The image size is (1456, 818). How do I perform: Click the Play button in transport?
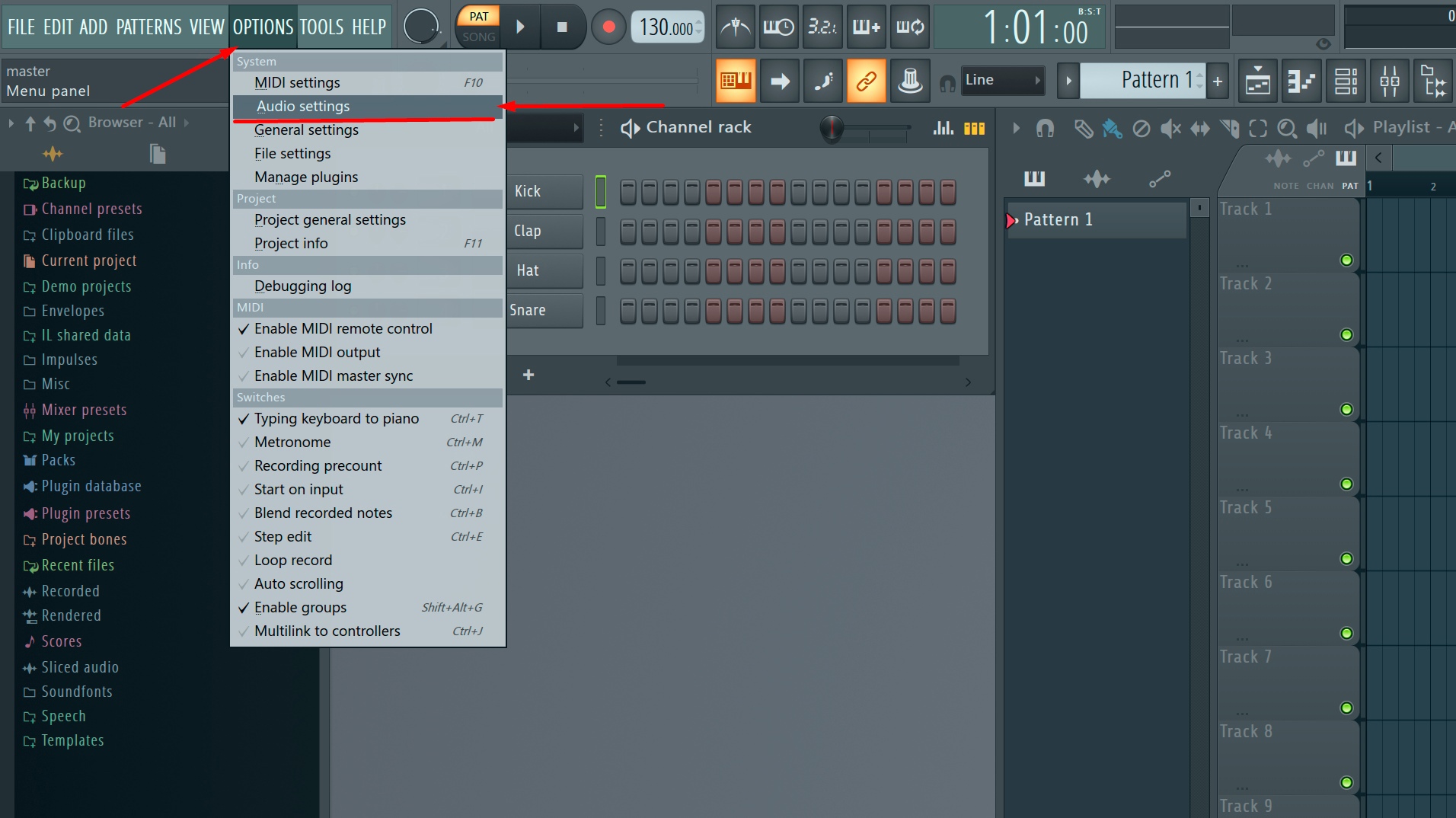tap(520, 27)
